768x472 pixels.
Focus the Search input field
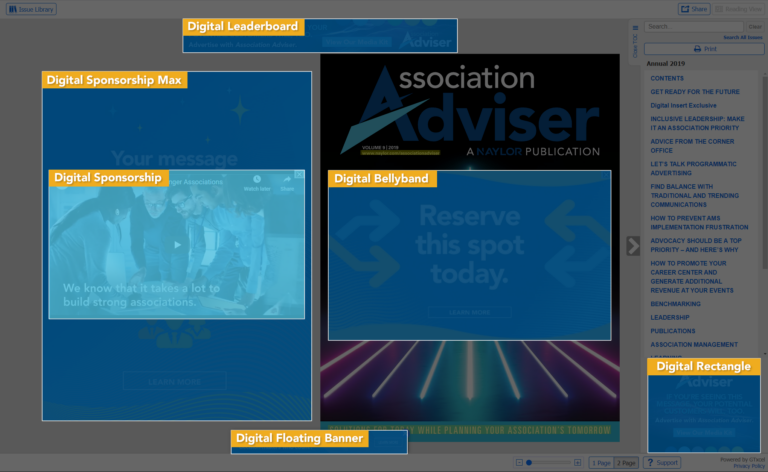pos(694,26)
